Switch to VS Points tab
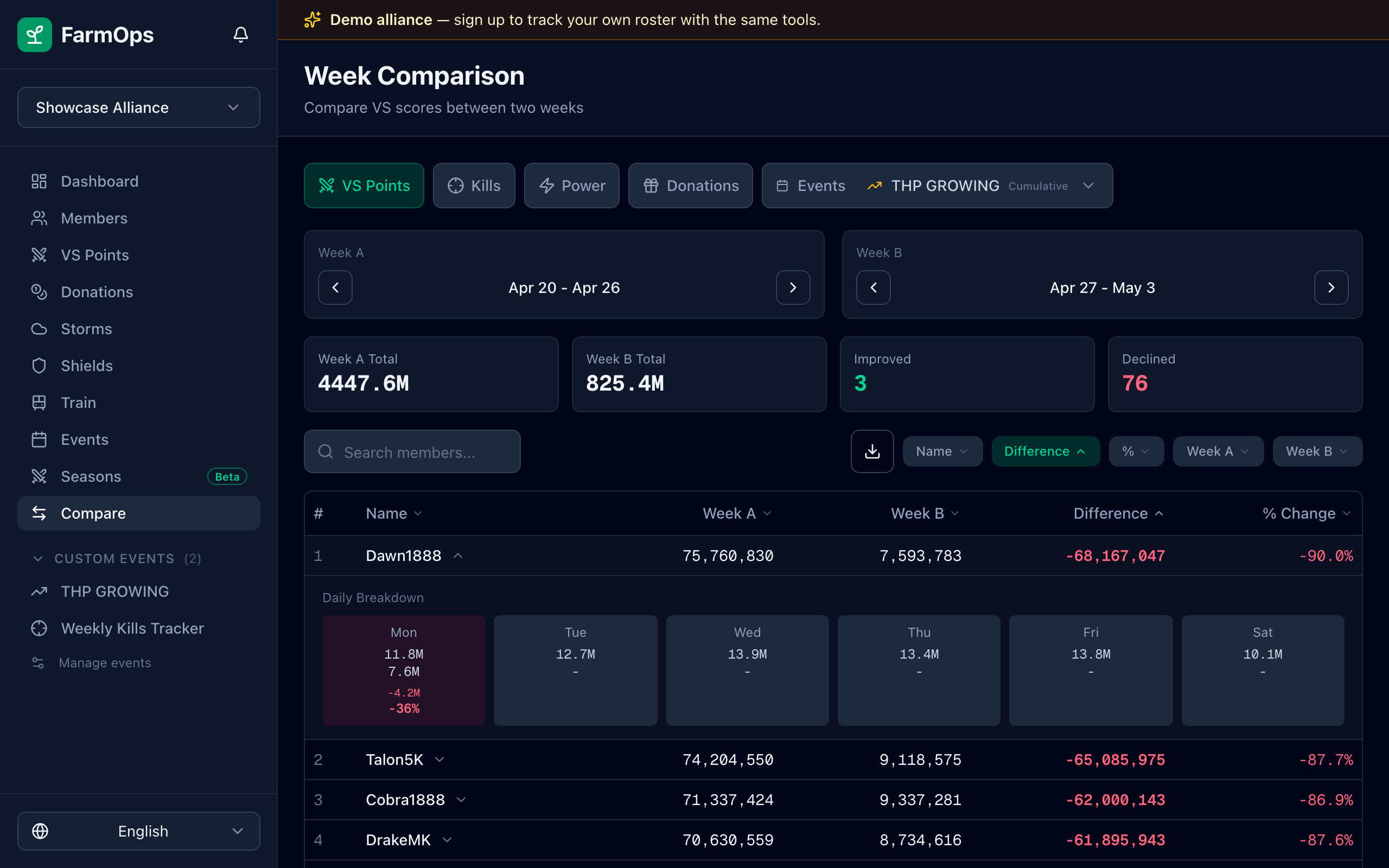The width and height of the screenshot is (1389, 868). coord(364,186)
